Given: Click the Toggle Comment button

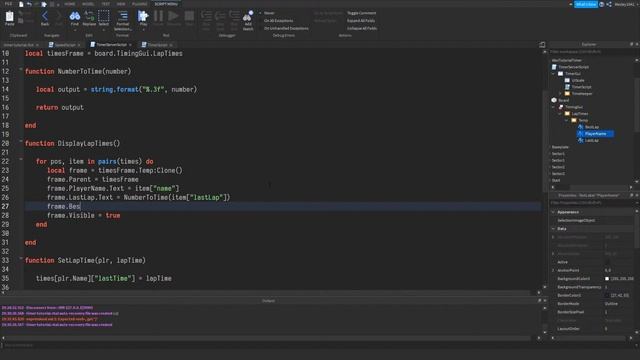Looking at the screenshot, I should 362,13.
